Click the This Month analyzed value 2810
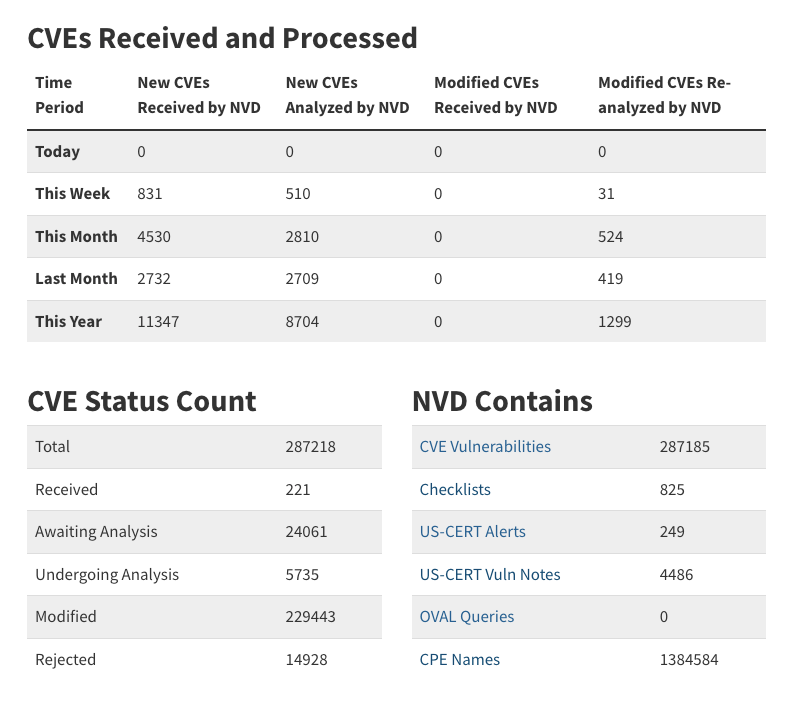Screen dimensions: 796x701 click(x=302, y=237)
